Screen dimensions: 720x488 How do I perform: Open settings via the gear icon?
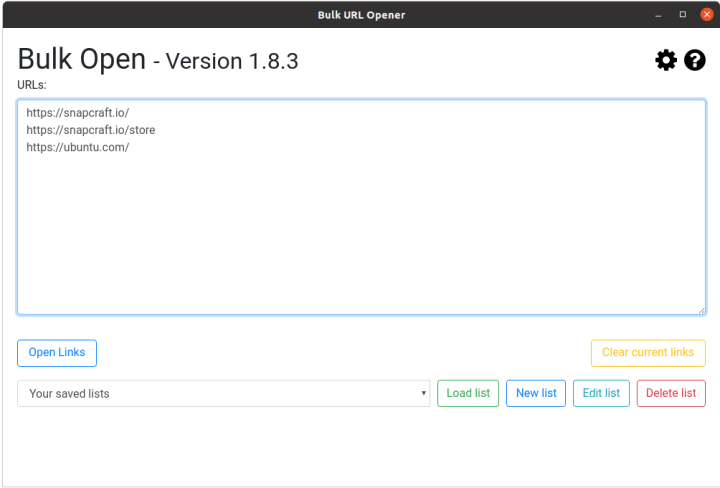pos(666,60)
